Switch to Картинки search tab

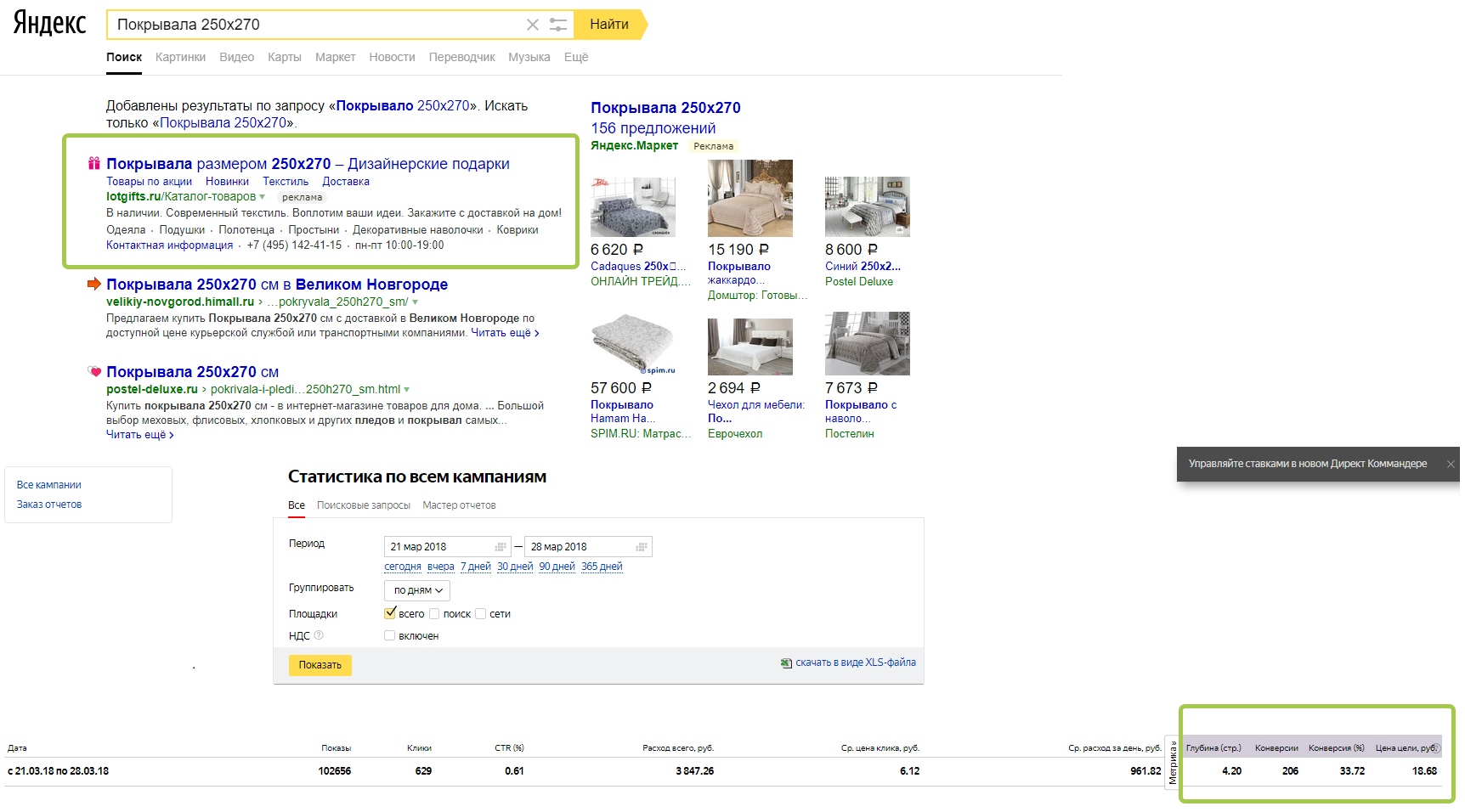coord(180,57)
